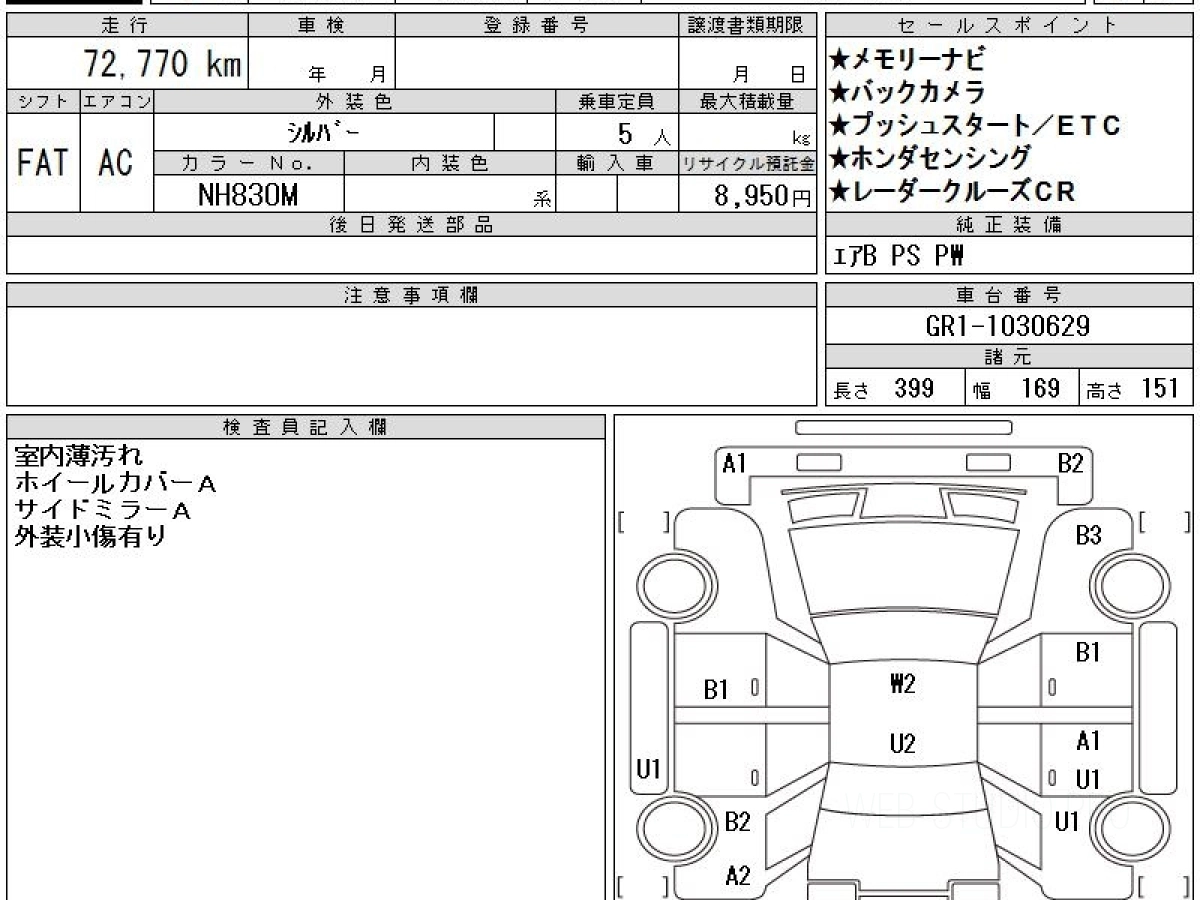1200x900 pixels.
Task: Select the ★メモリーナビ sales point
Action: pyautogui.click(x=909, y=59)
